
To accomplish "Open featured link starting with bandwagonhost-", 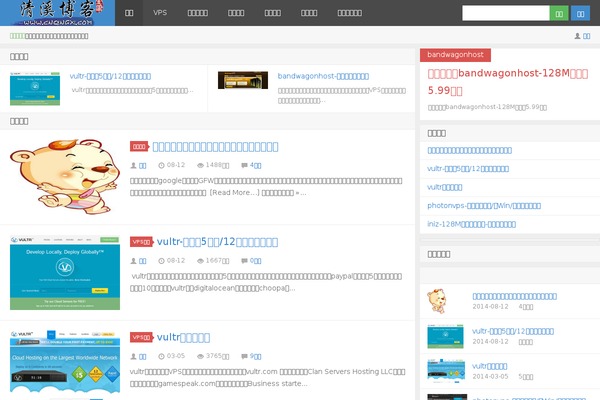I will click(323, 76).
